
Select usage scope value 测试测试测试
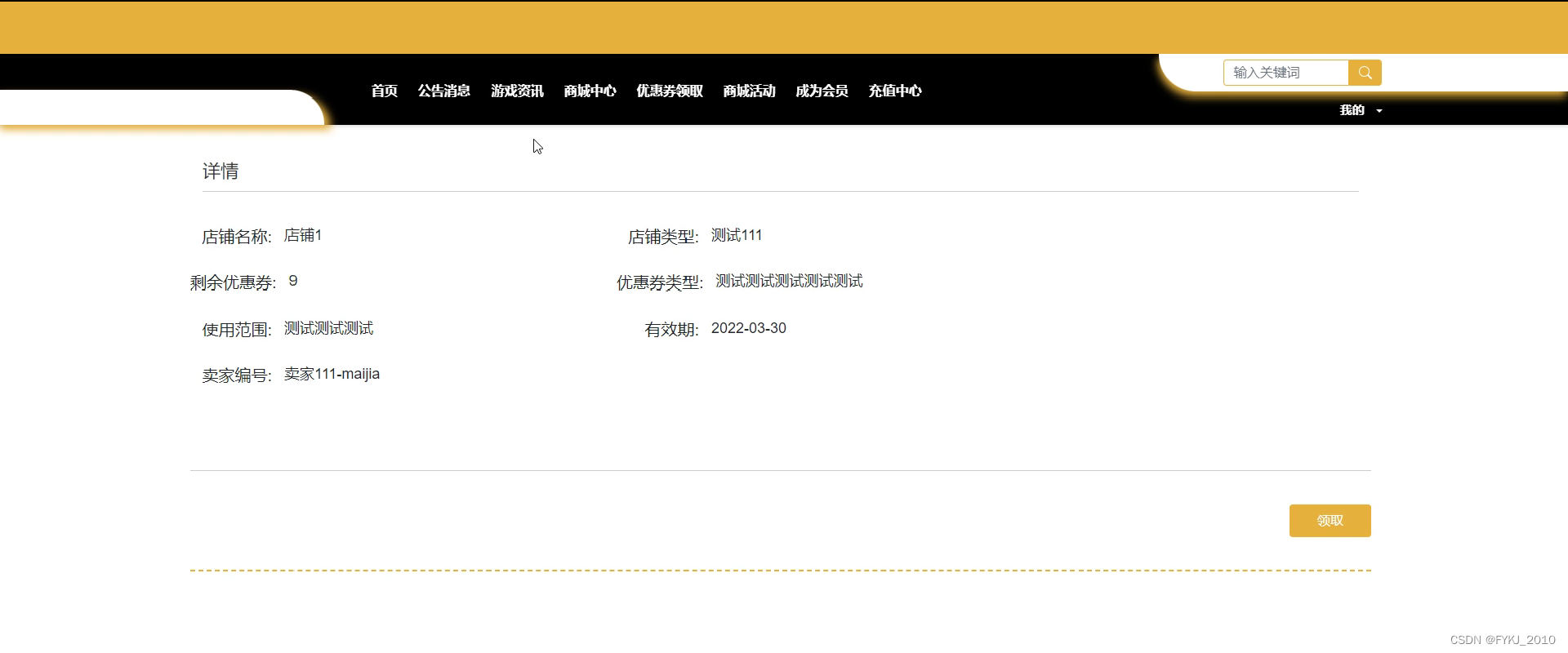[x=328, y=328]
